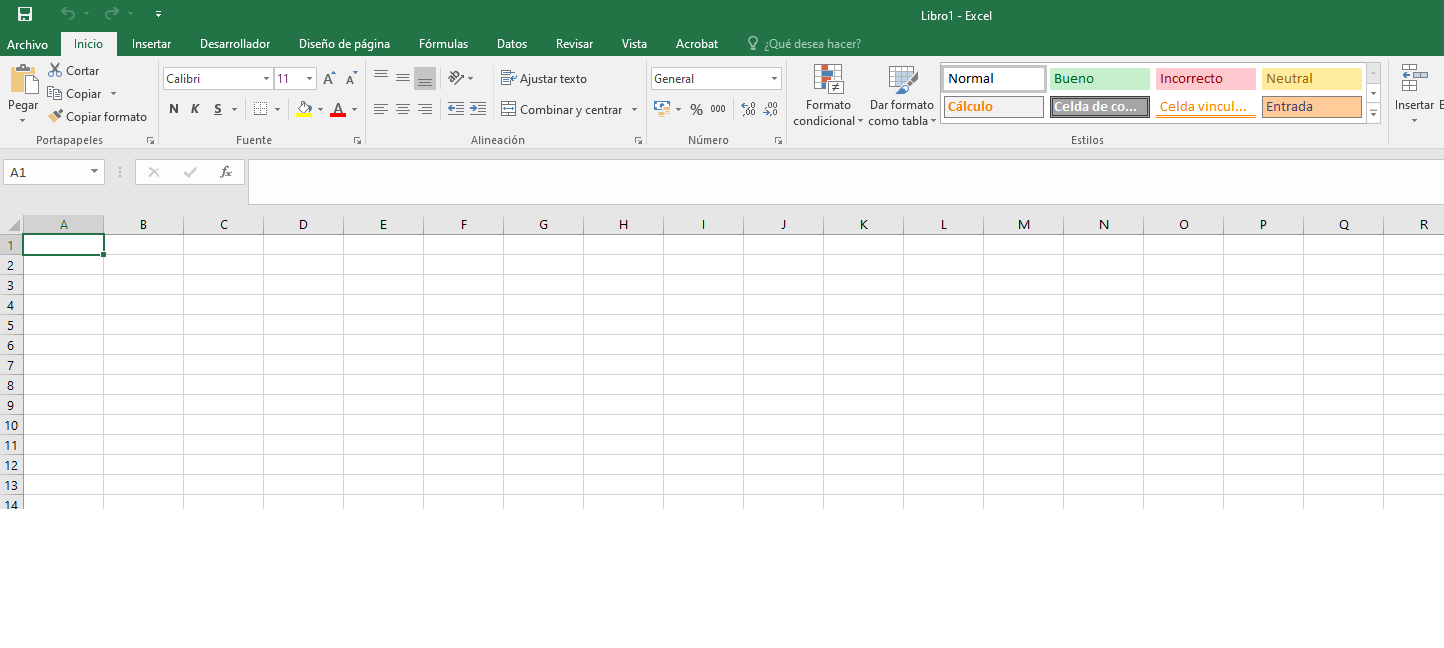Click the Formato condicional button
Screen dimensions: 1444x648
pyautogui.click(x=827, y=96)
